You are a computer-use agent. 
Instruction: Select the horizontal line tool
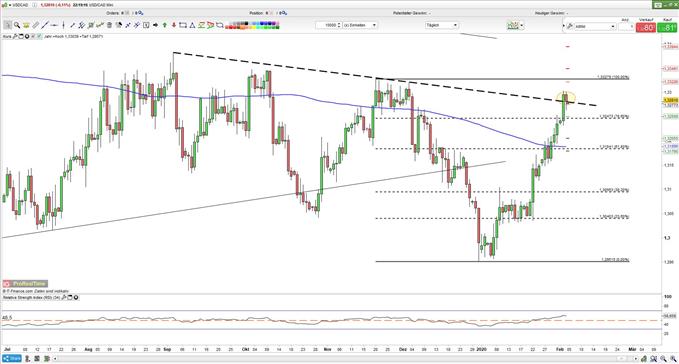(x=54, y=25)
